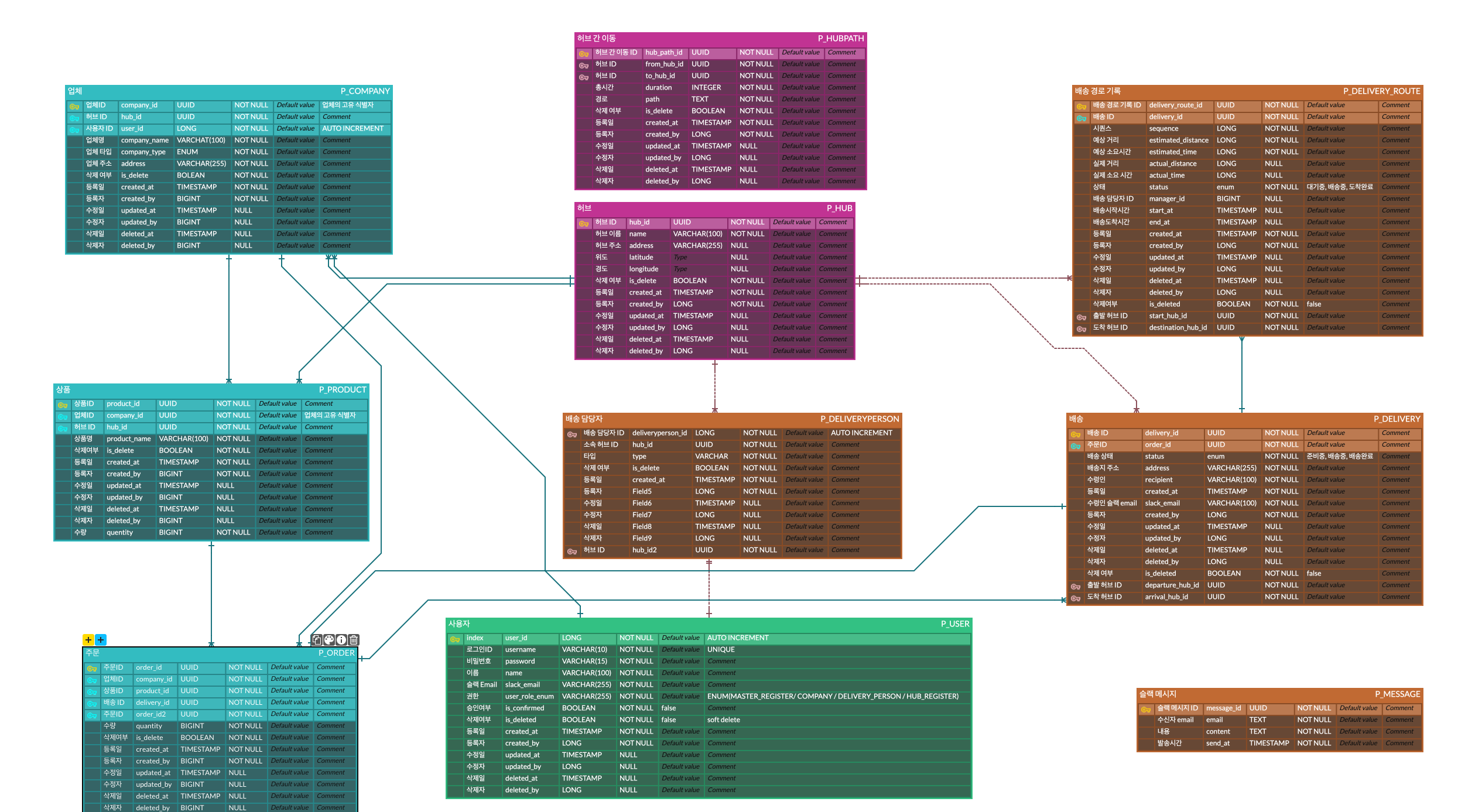The image size is (1482, 812).
Task: Click the blue plus add-column button
Action: click(101, 640)
